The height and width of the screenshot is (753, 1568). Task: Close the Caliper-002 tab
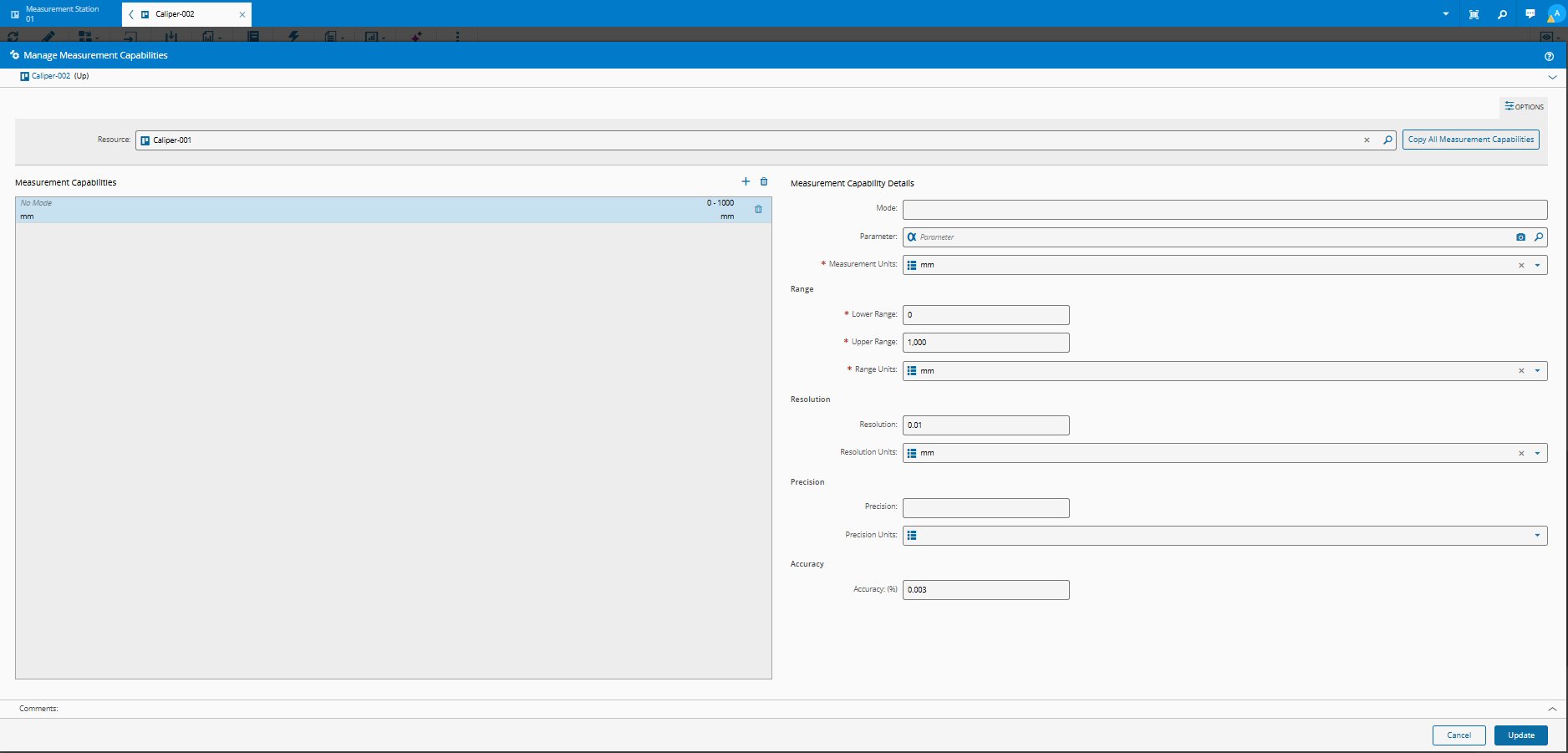pyautogui.click(x=242, y=14)
